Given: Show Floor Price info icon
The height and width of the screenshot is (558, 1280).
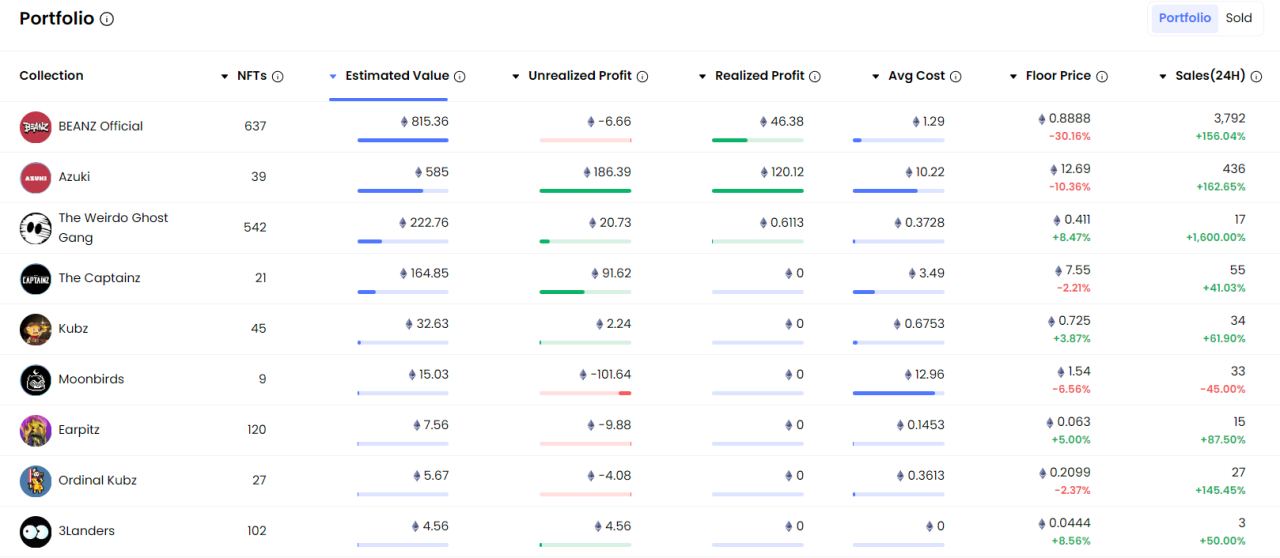Looking at the screenshot, I should (x=1102, y=77).
